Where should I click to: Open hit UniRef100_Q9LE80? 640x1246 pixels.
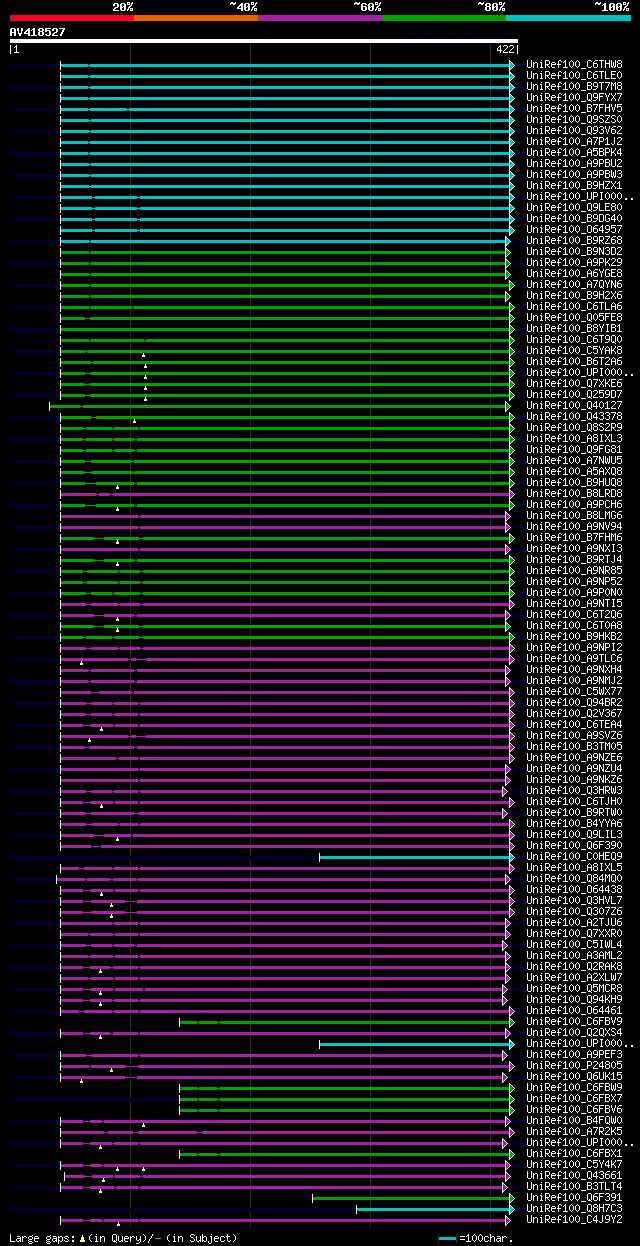574,207
